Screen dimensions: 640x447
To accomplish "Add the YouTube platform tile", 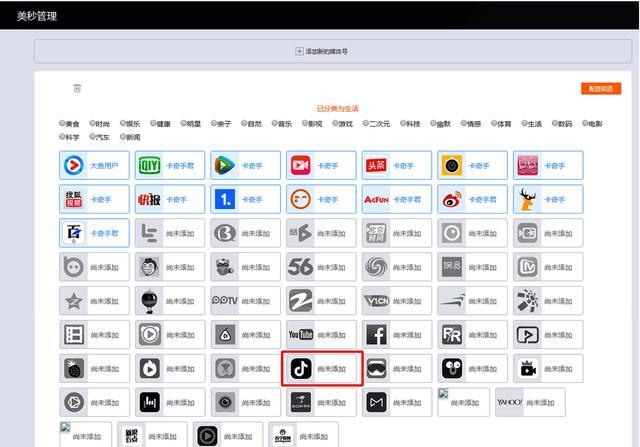I will 321,335.
